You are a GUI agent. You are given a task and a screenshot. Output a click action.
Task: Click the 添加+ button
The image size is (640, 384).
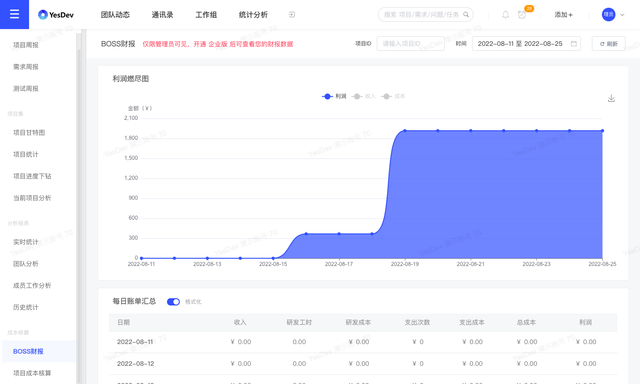pyautogui.click(x=564, y=15)
